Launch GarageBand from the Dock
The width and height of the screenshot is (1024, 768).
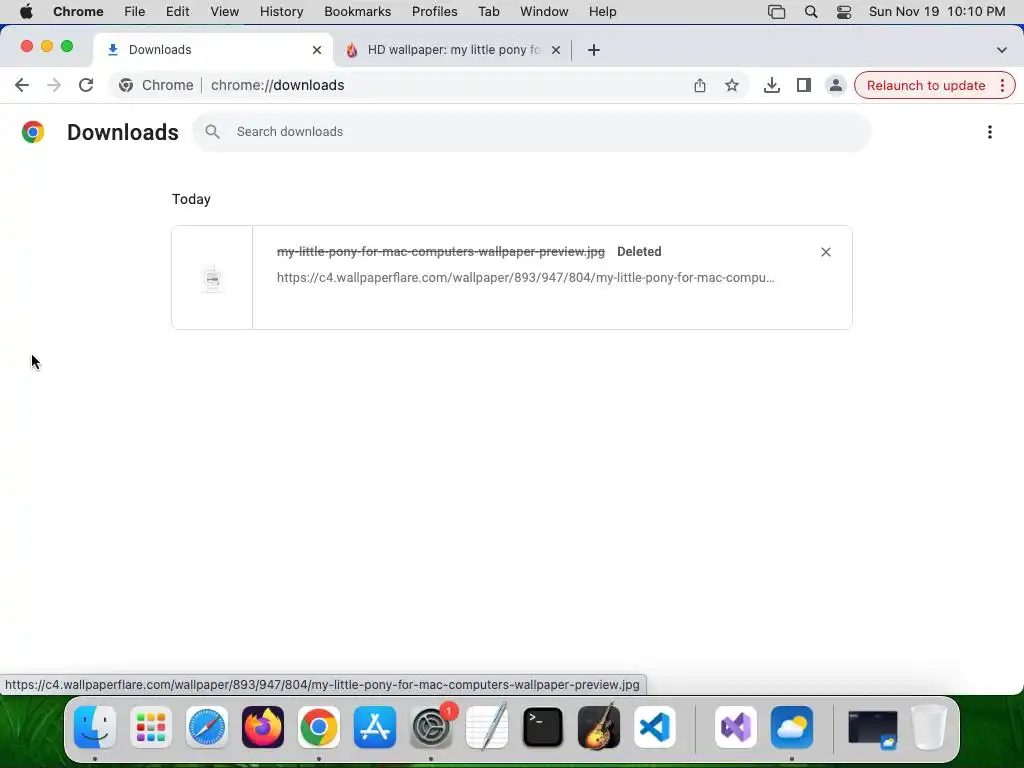(599, 727)
